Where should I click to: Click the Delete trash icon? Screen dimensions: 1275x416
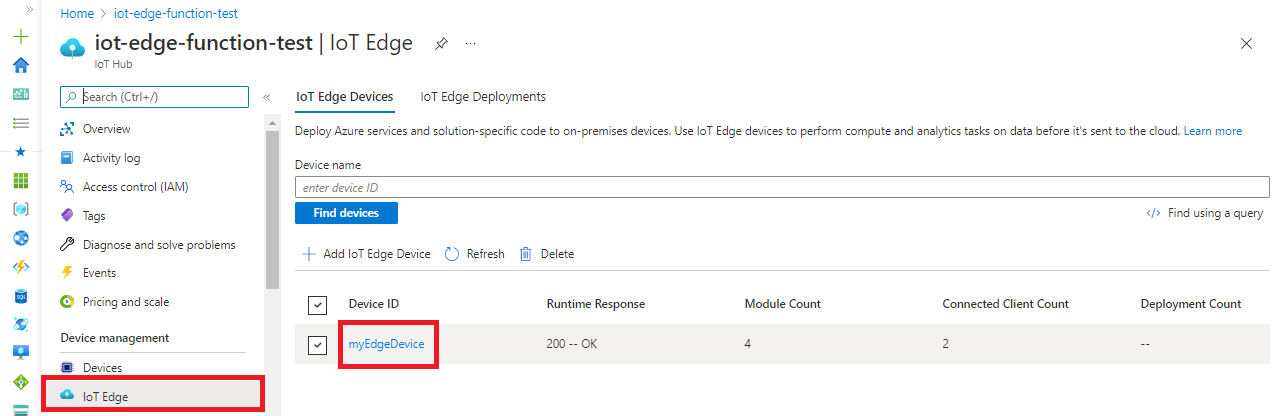pos(526,254)
